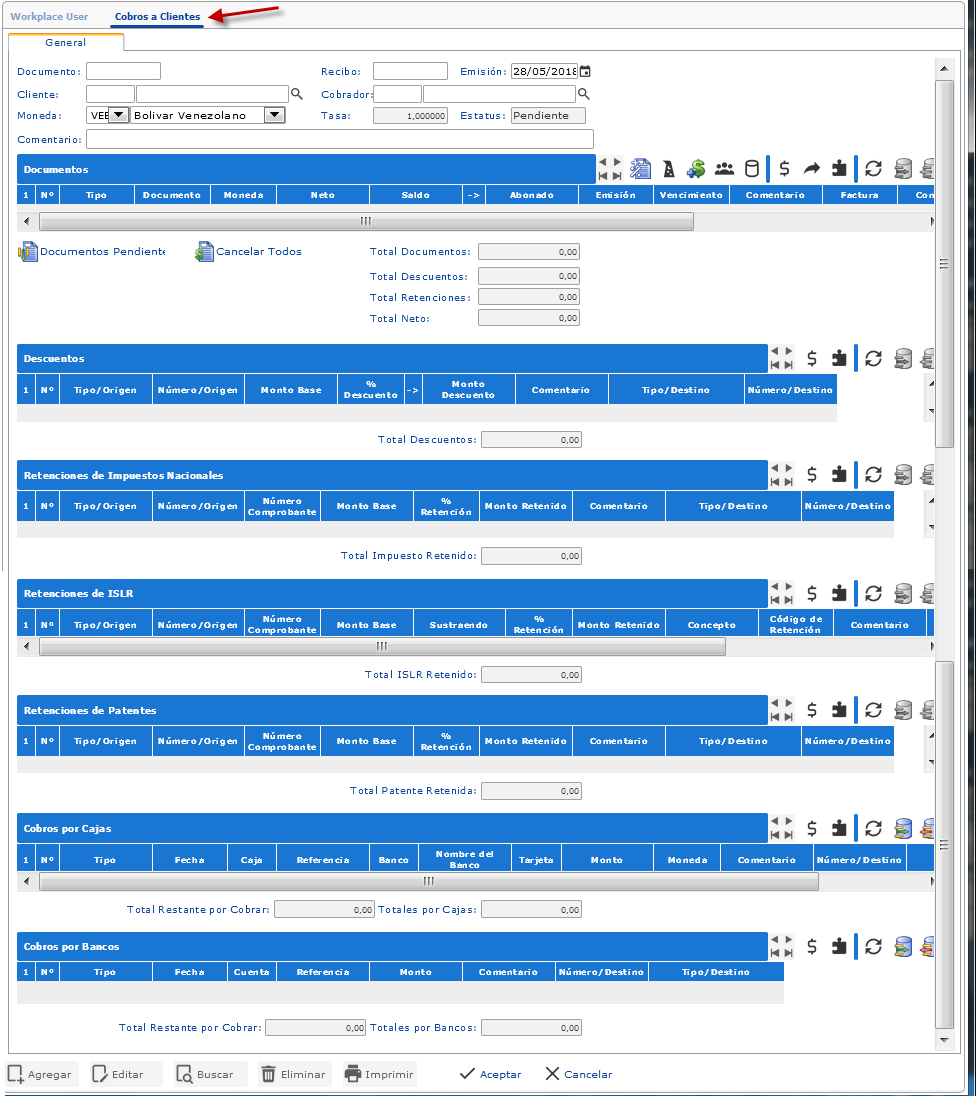Click the cylinder database icon in Documentos toolbar

coord(752,168)
